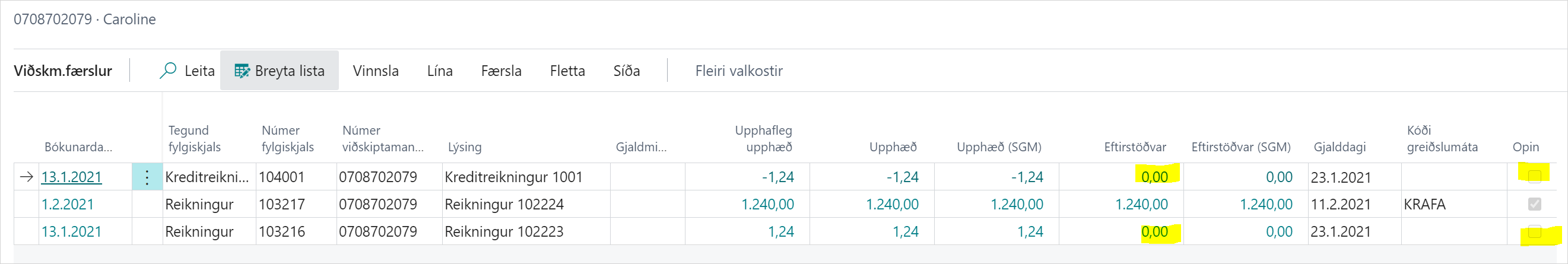Open the Lína menu
This screenshot has height=264, width=1568.
[x=439, y=71]
